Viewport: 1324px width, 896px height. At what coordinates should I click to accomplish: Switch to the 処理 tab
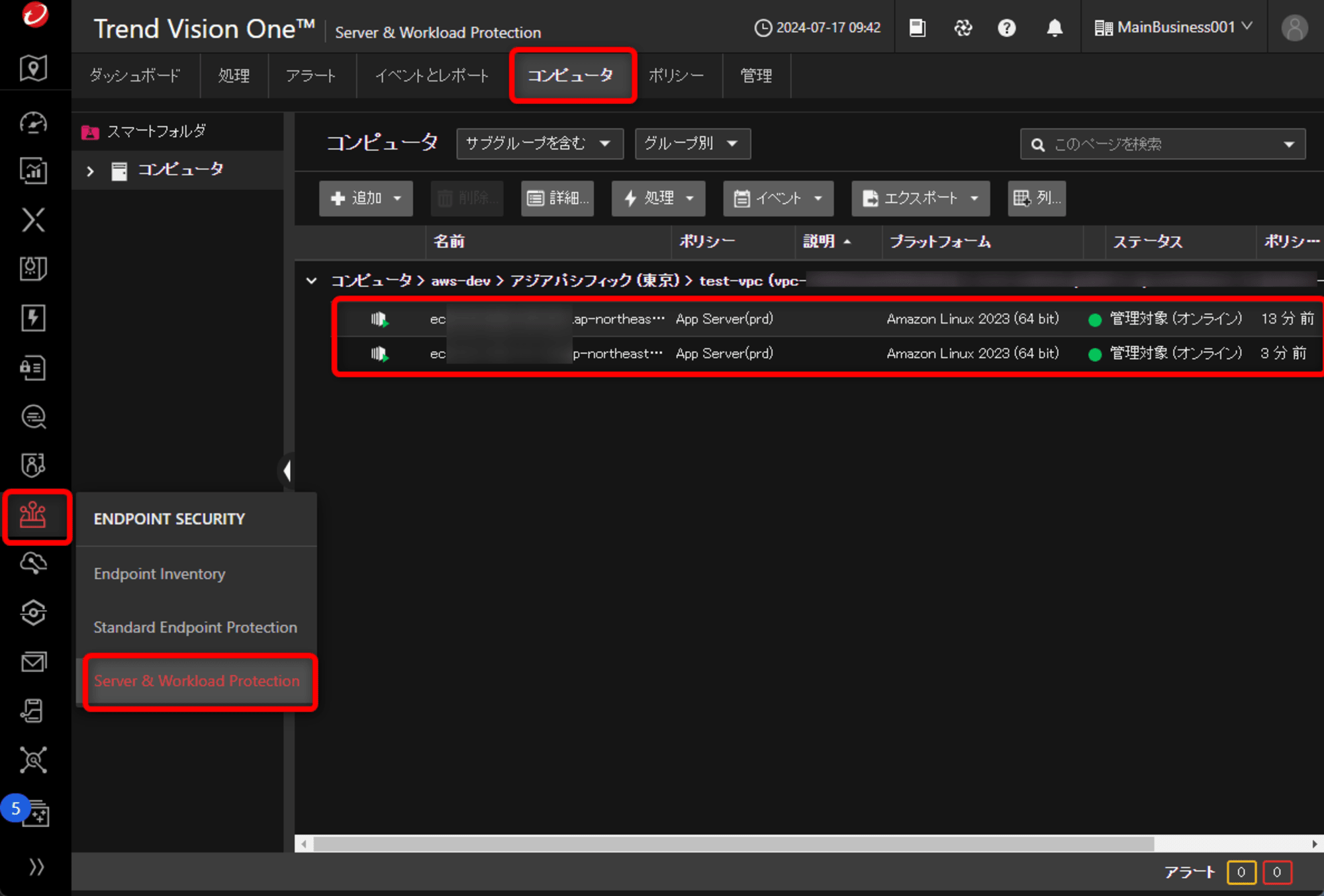(x=234, y=75)
